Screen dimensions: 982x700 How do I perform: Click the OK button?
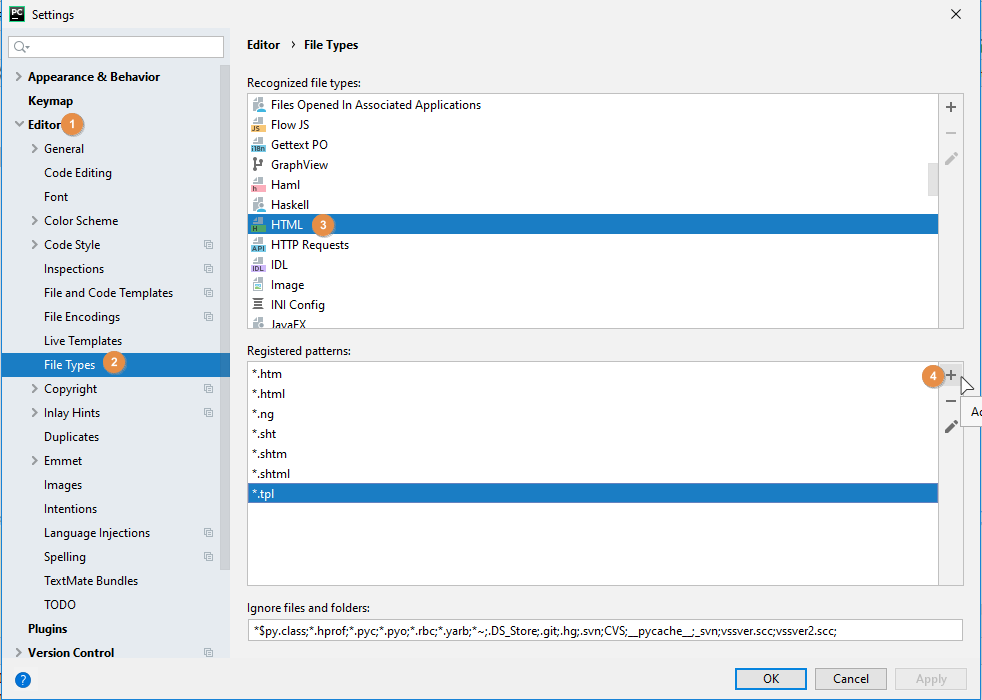click(771, 679)
